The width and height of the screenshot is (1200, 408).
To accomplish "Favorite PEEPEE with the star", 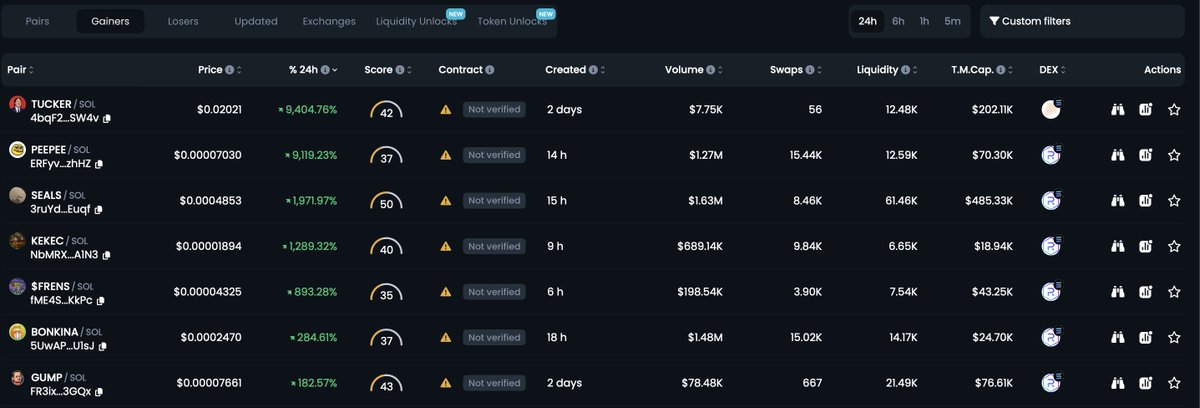I will coord(1174,155).
